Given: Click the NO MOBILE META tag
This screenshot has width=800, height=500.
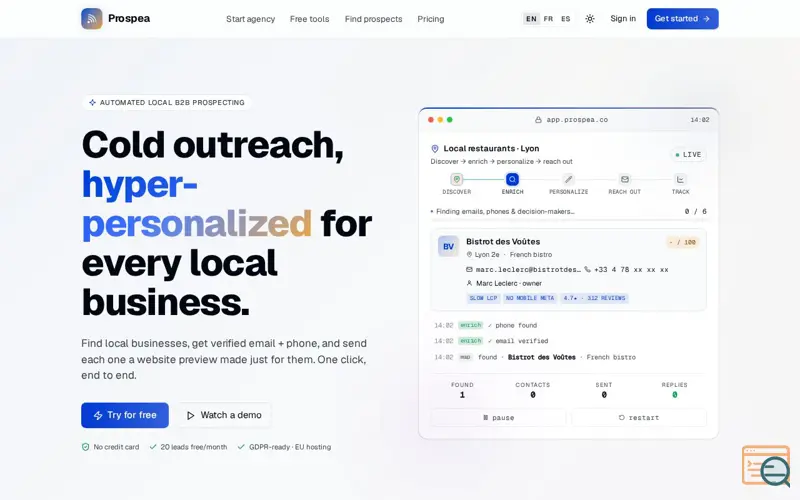Looking at the screenshot, I should [x=530, y=298].
